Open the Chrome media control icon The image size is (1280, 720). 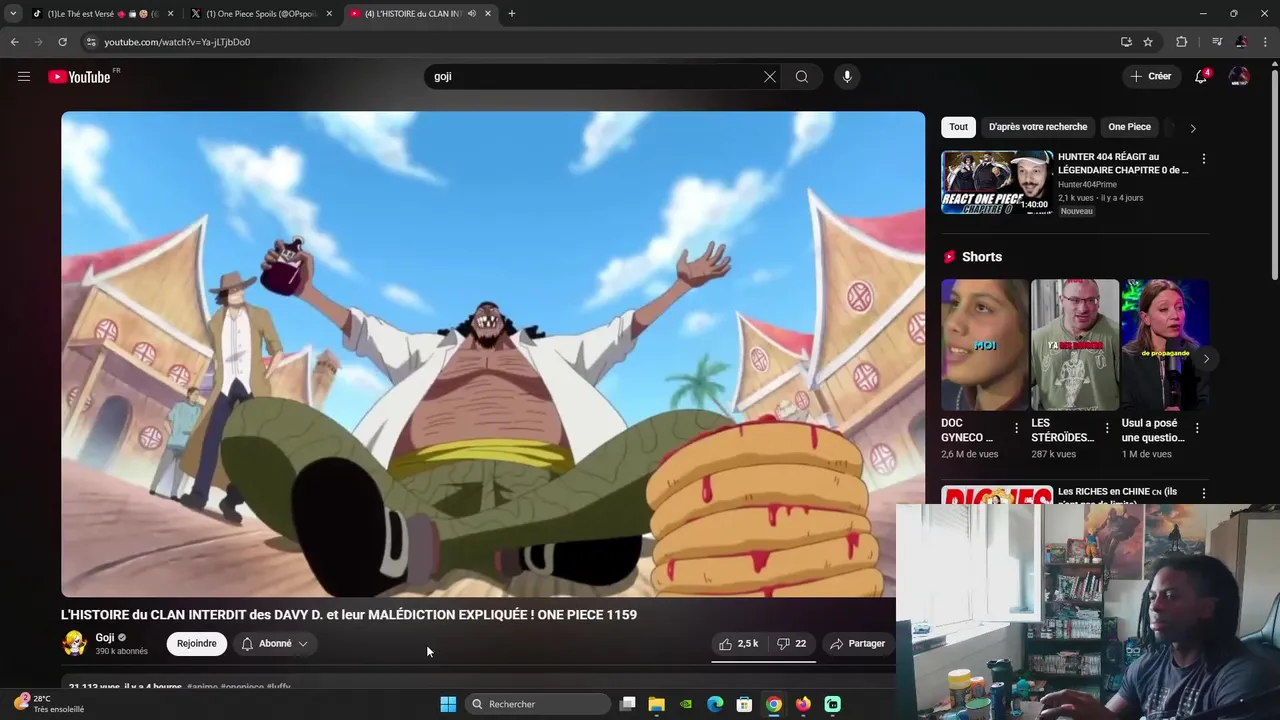tap(1217, 42)
